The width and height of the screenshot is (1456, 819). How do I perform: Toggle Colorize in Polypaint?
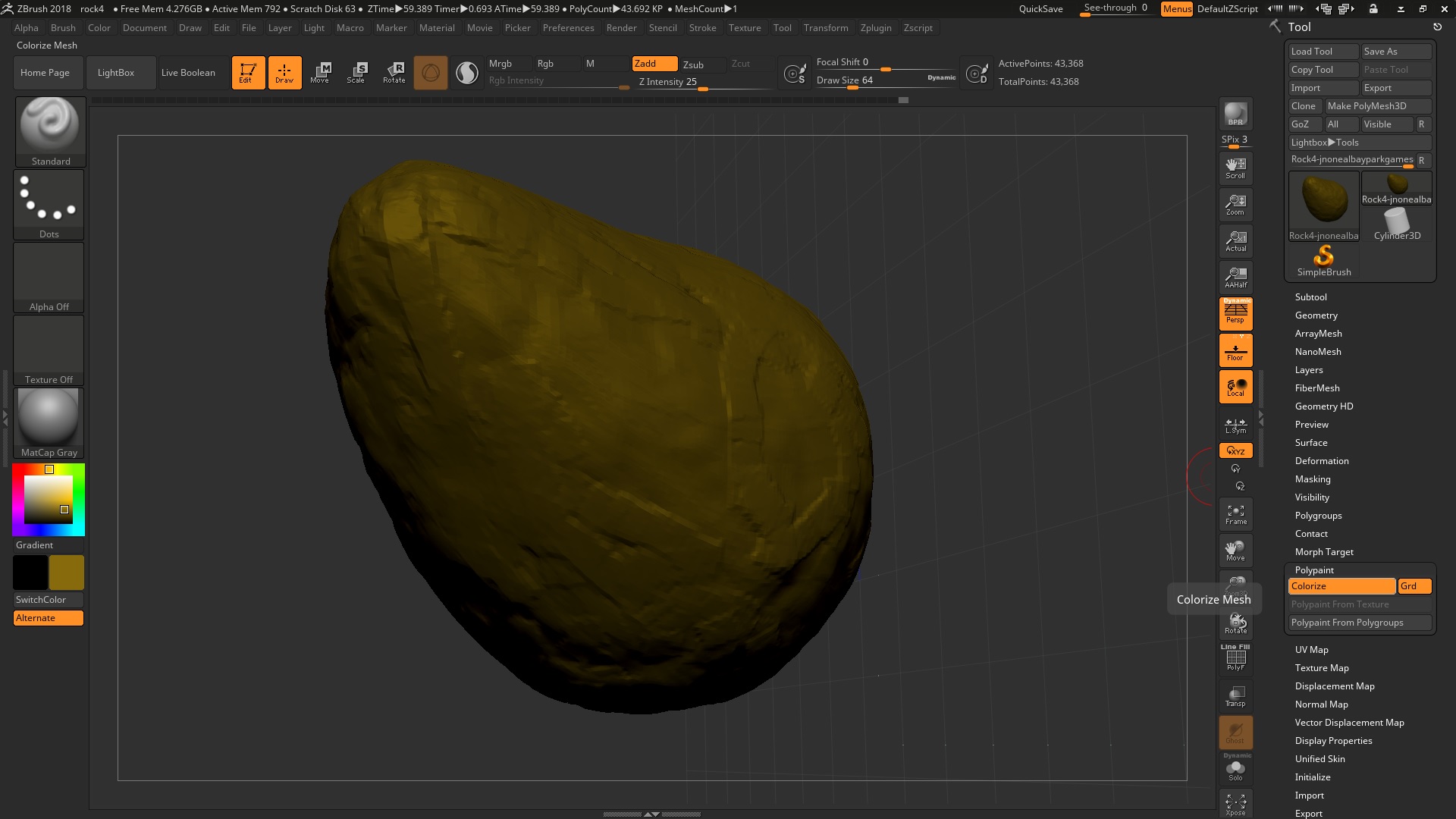point(1341,586)
